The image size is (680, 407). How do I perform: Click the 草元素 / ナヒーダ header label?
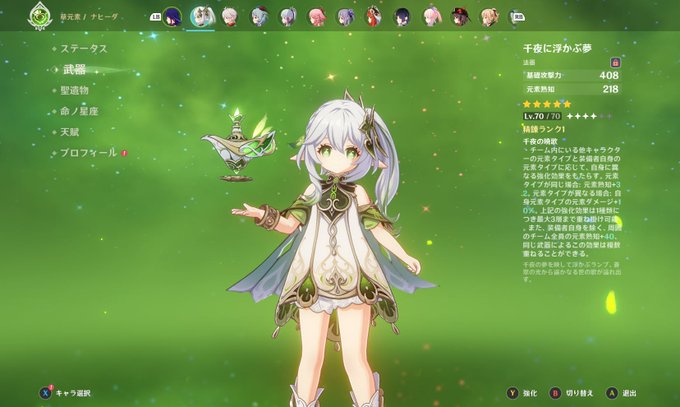[89, 17]
